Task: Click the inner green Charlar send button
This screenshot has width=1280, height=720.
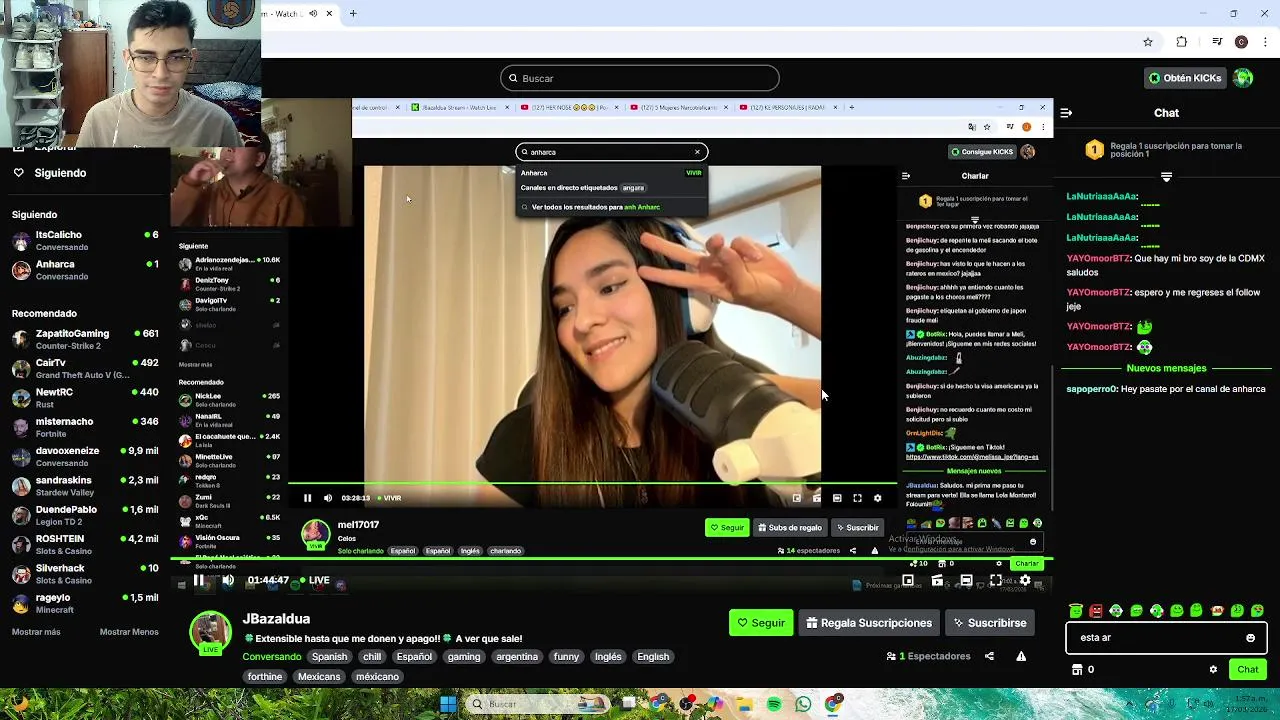Action: tap(1027, 564)
